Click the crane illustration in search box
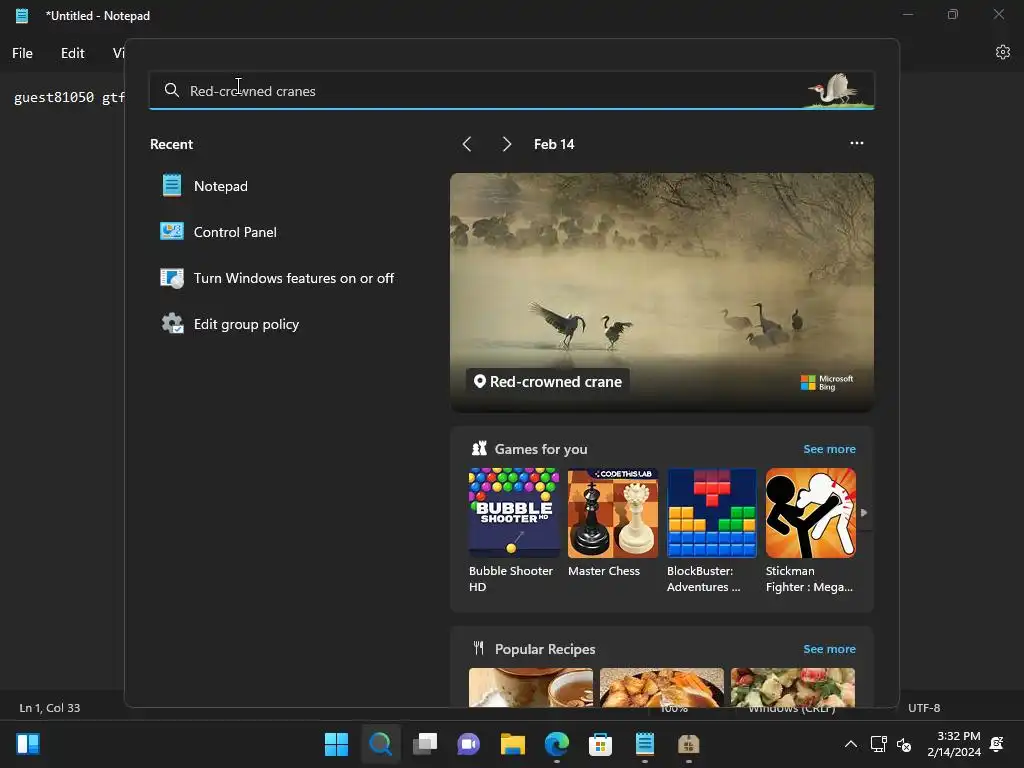 (840, 90)
